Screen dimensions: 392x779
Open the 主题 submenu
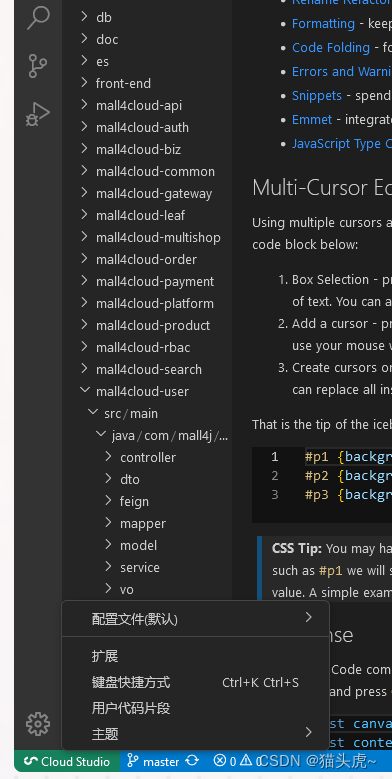coord(195,734)
